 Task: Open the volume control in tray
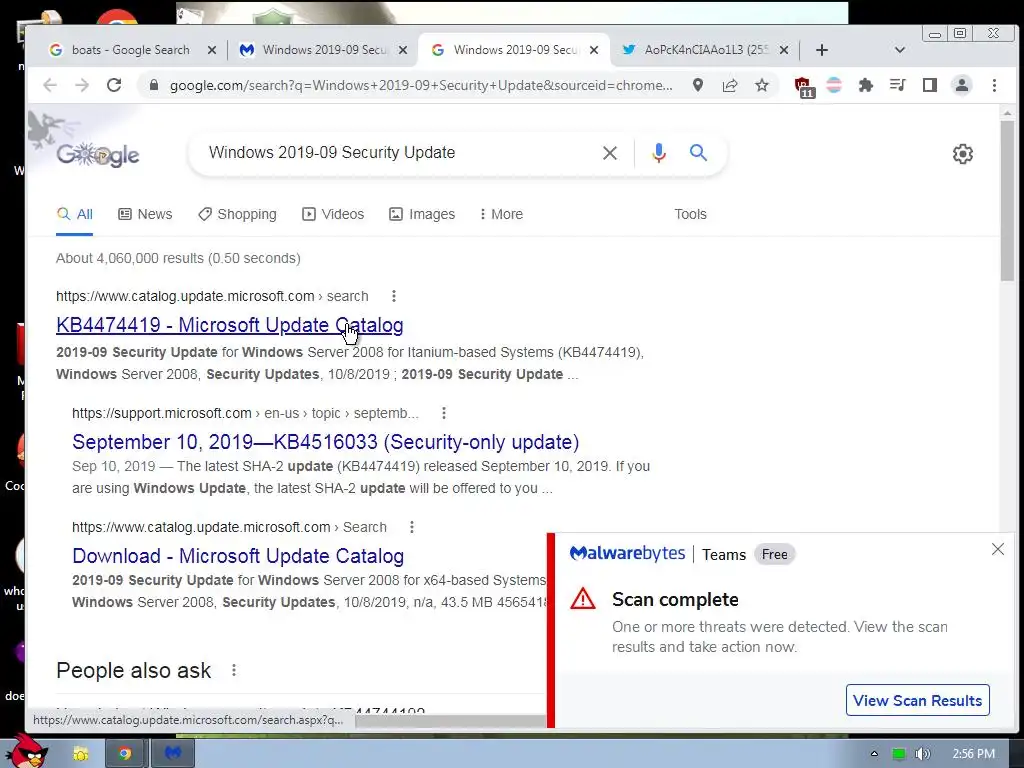922,754
